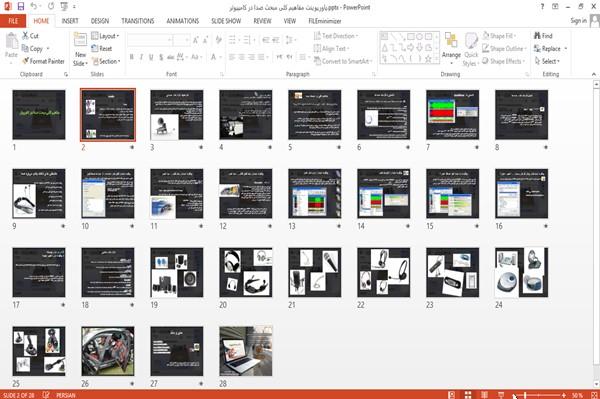Click the zoom slider in status bar

pyautogui.click(x=539, y=395)
